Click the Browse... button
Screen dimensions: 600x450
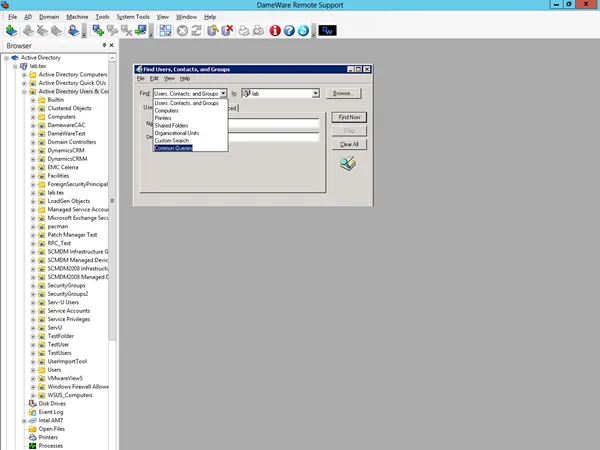point(344,93)
